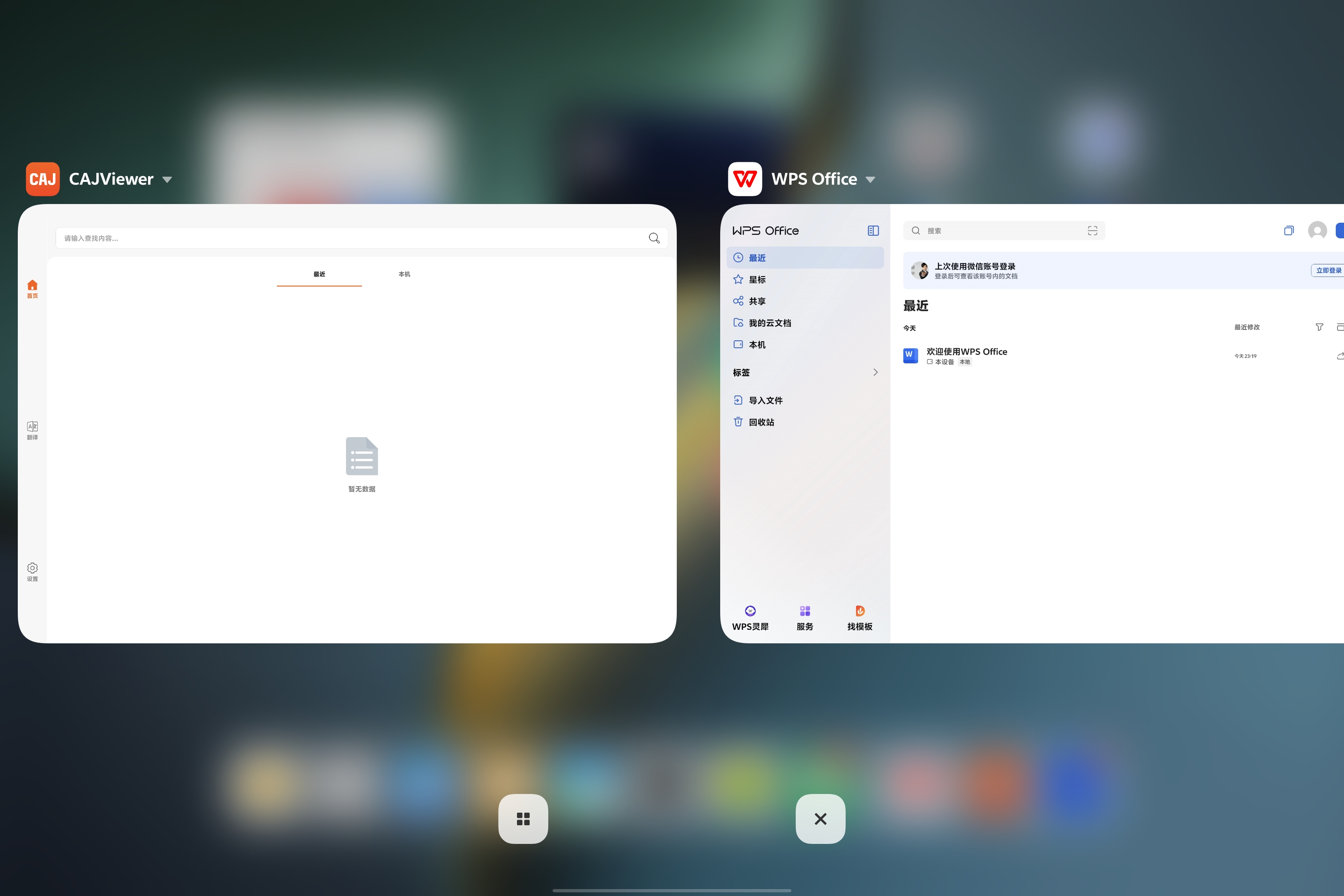Expand the 标签 section chevron
The image size is (1344, 896).
(876, 372)
